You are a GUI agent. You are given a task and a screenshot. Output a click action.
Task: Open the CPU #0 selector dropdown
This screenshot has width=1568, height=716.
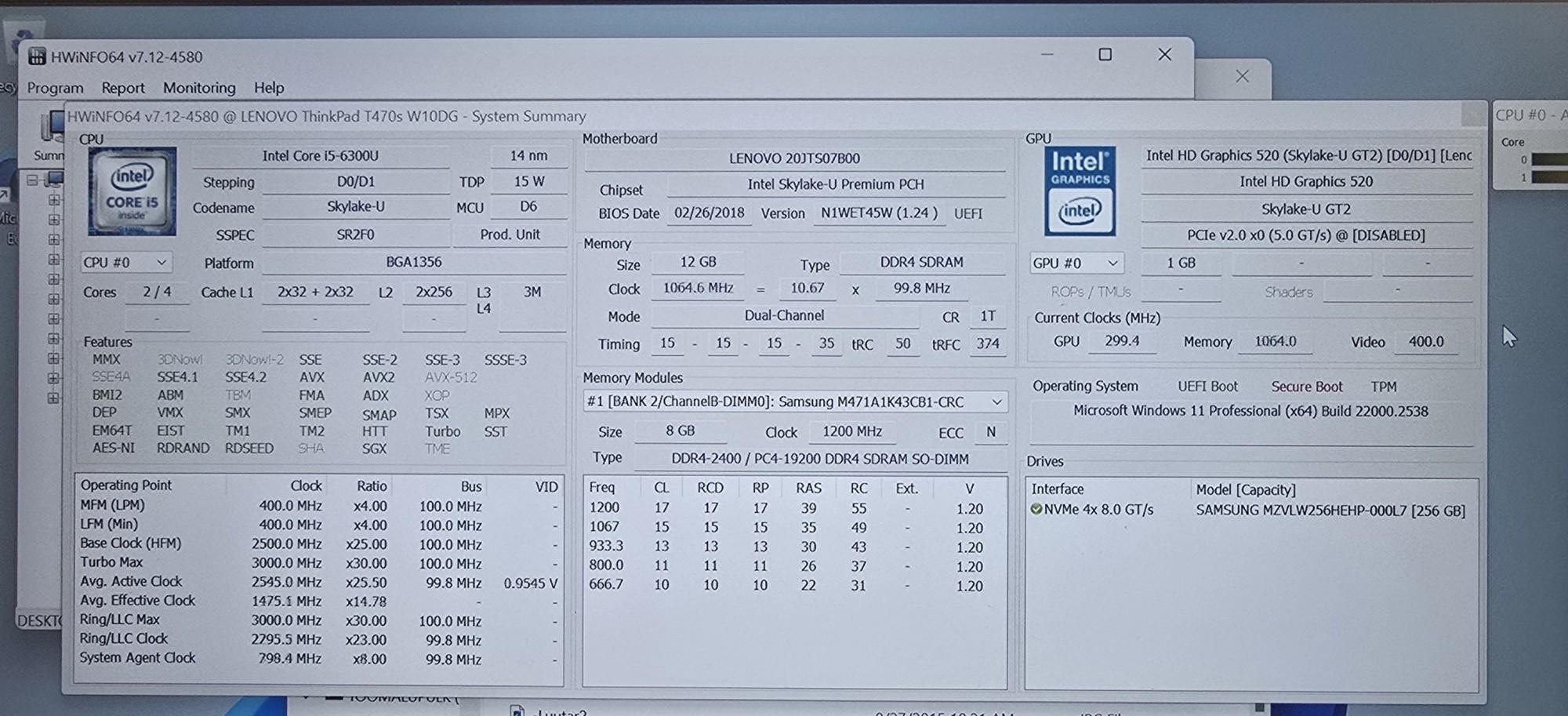pyautogui.click(x=125, y=263)
